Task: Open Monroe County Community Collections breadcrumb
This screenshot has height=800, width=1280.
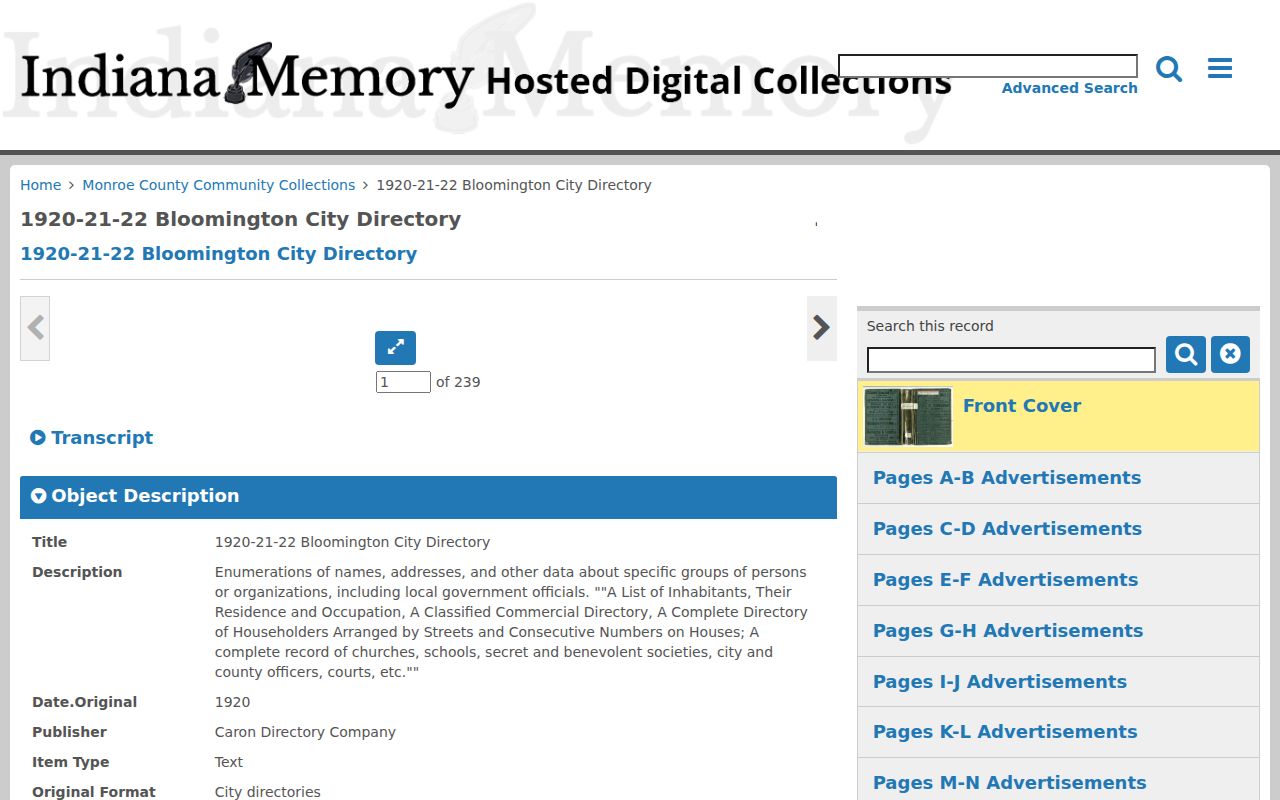Action: [219, 185]
